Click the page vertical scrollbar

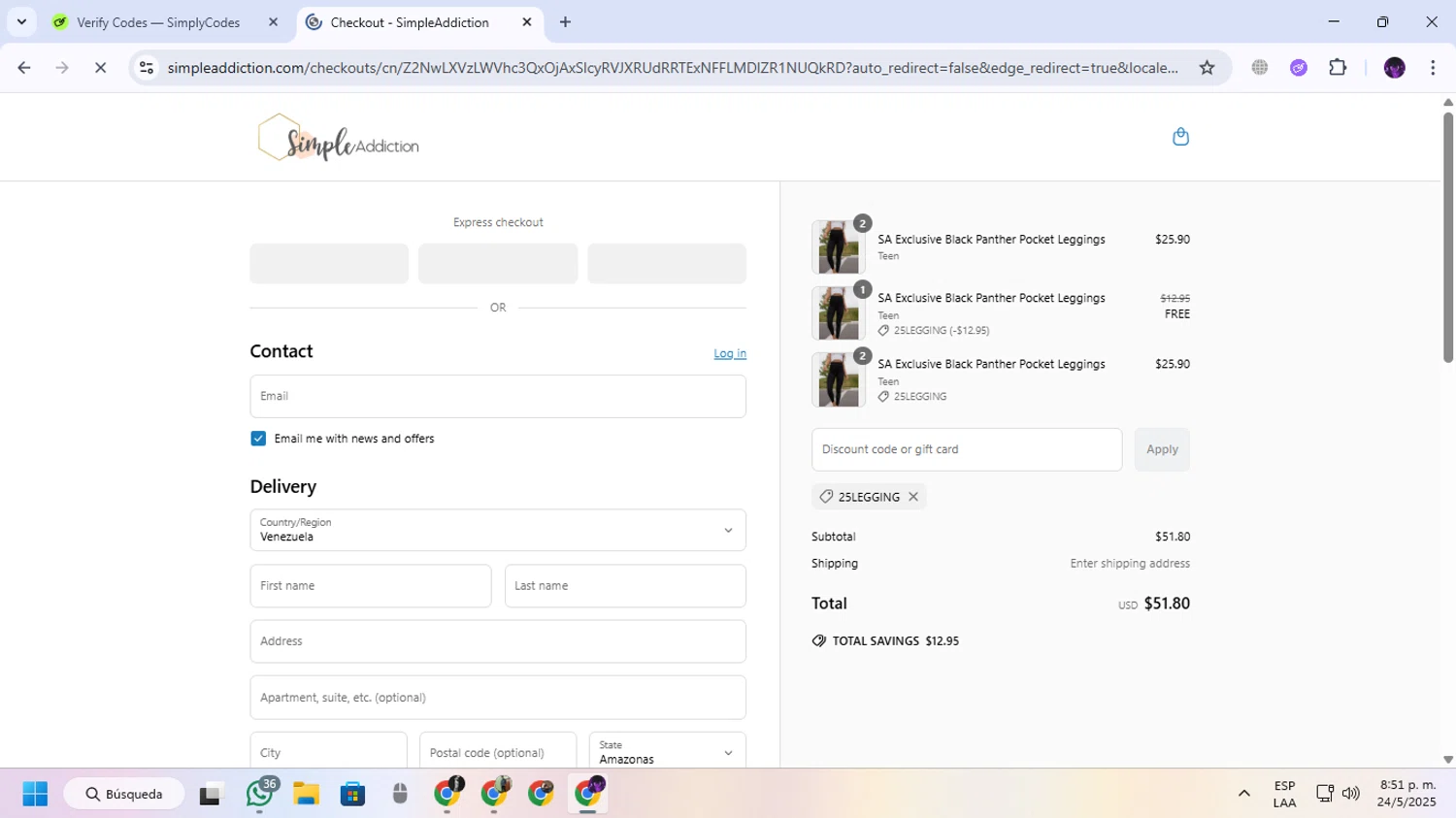1447,239
